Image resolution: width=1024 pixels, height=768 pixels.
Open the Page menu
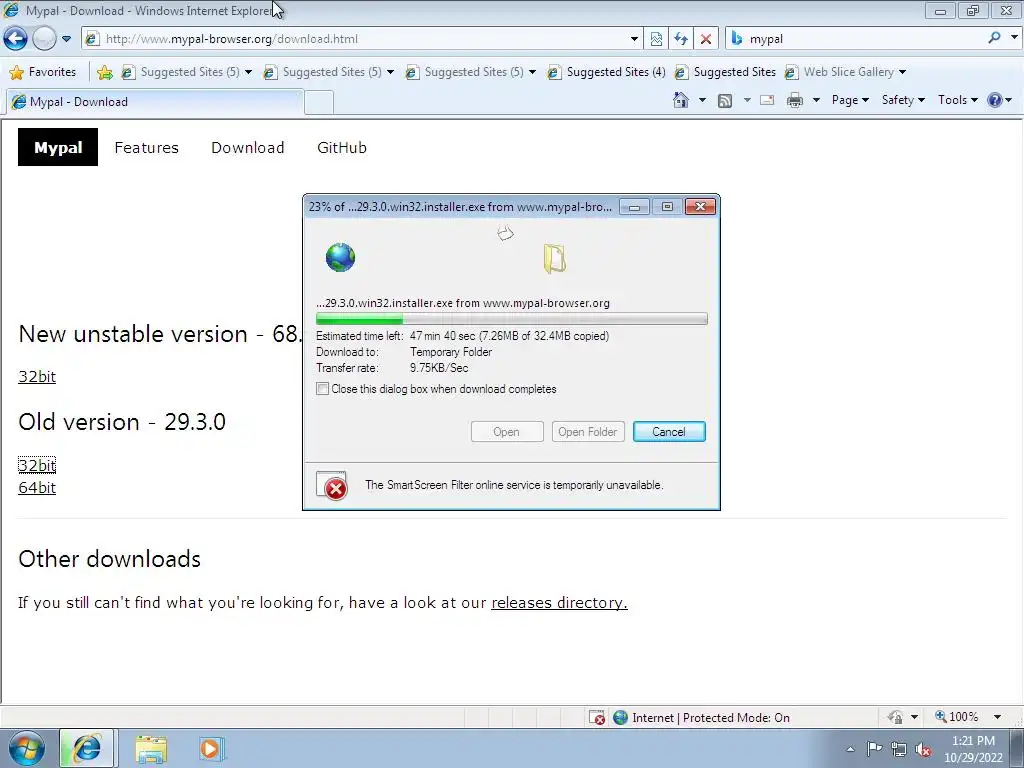pyautogui.click(x=850, y=100)
